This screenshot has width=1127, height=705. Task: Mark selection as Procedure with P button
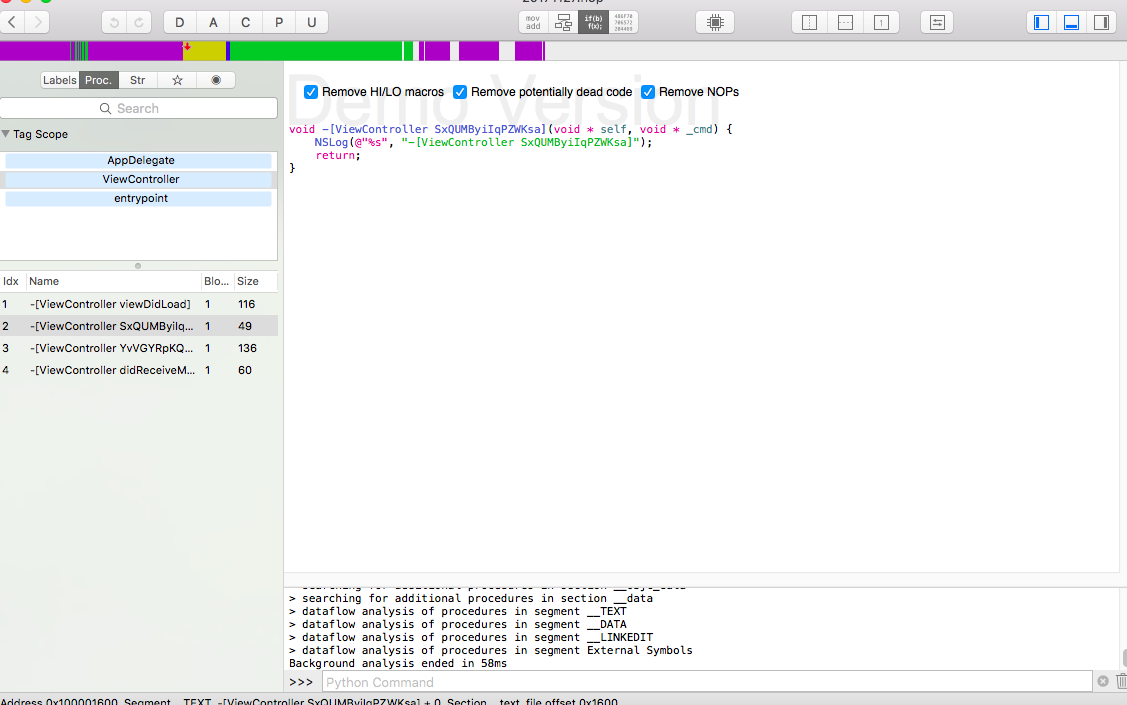[x=279, y=22]
